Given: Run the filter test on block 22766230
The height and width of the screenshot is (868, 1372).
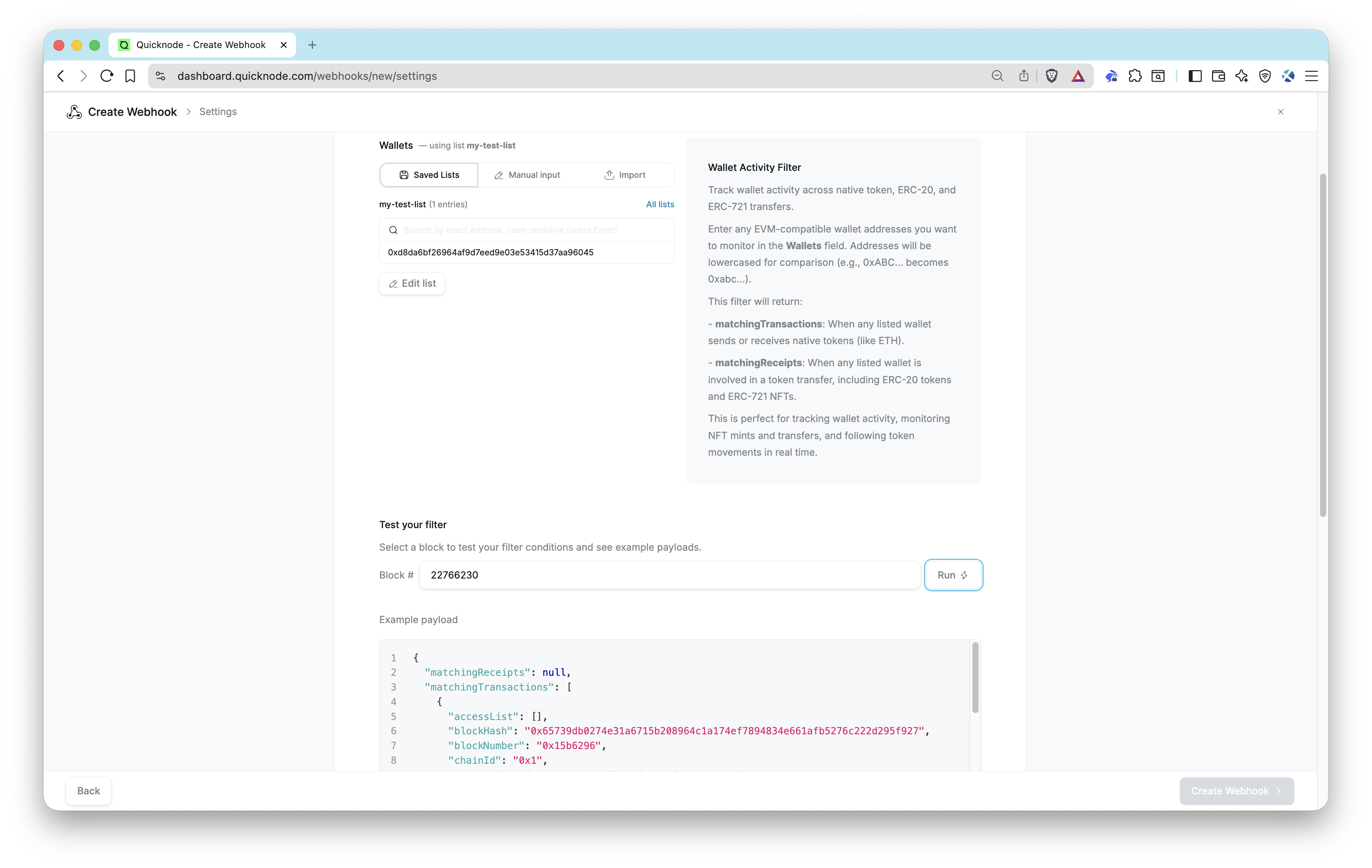Looking at the screenshot, I should coord(953,575).
